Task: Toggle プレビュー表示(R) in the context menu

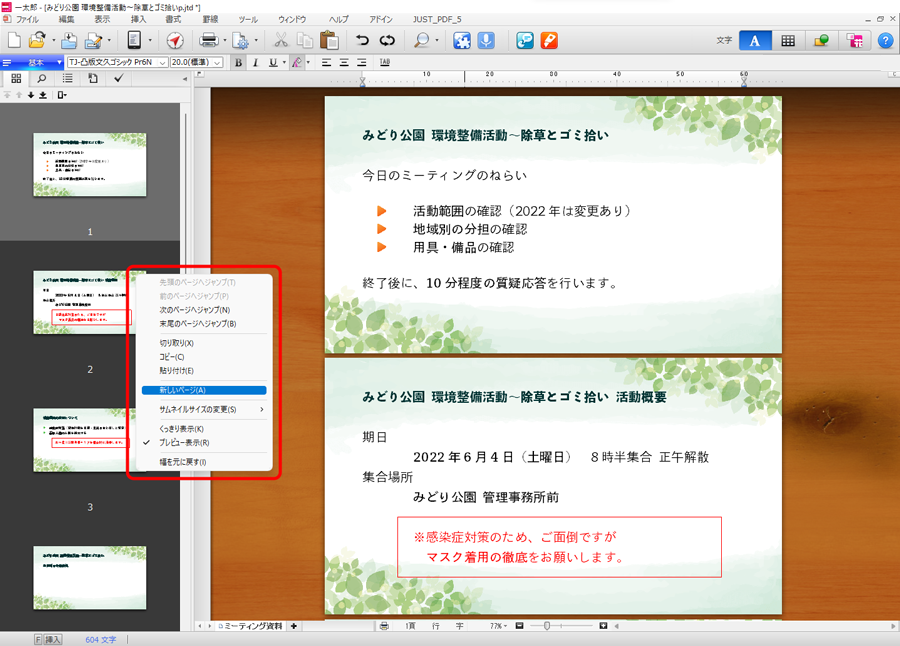Action: pyautogui.click(x=184, y=442)
